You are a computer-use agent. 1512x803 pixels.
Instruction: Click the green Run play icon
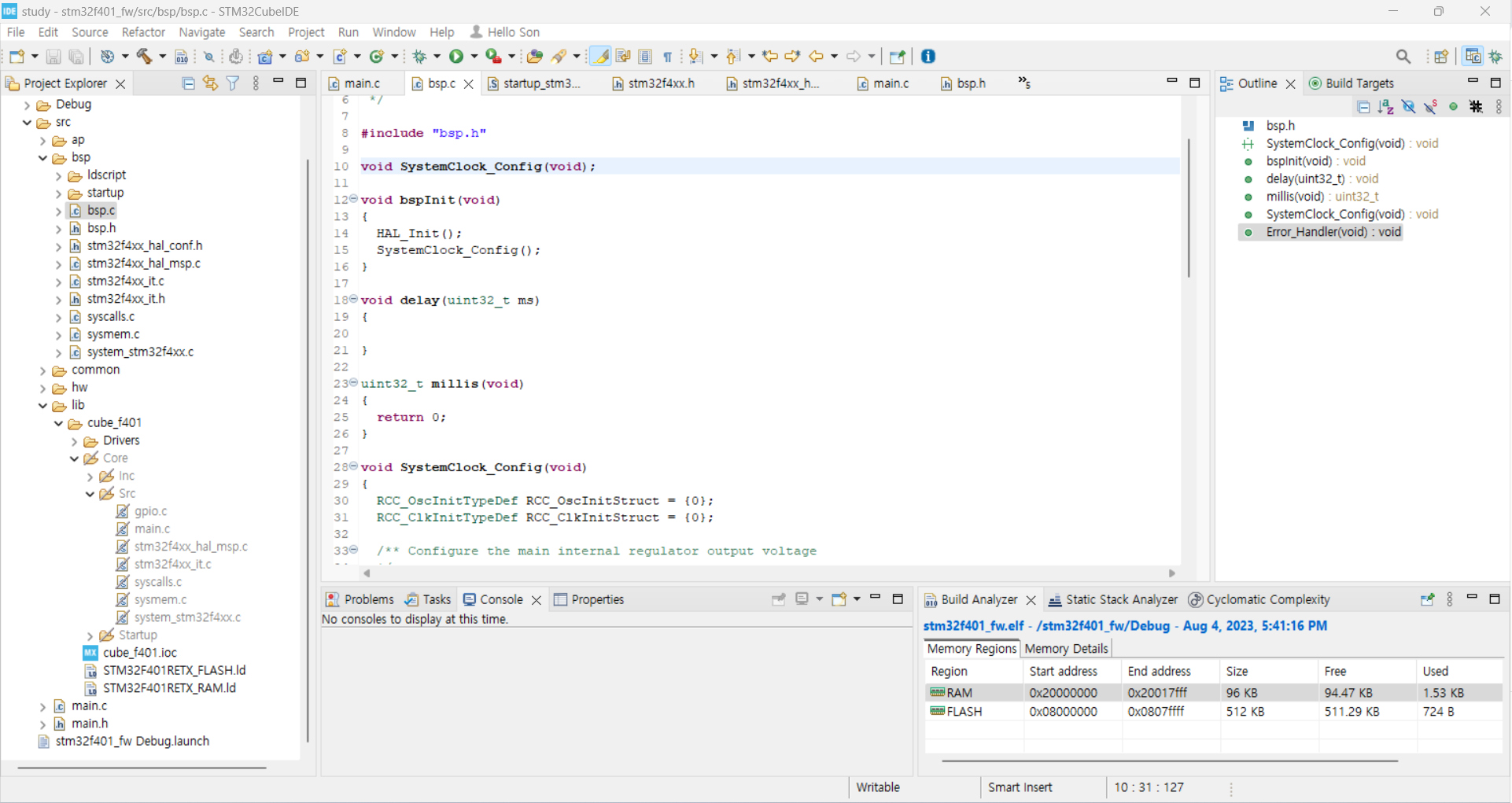click(x=456, y=57)
